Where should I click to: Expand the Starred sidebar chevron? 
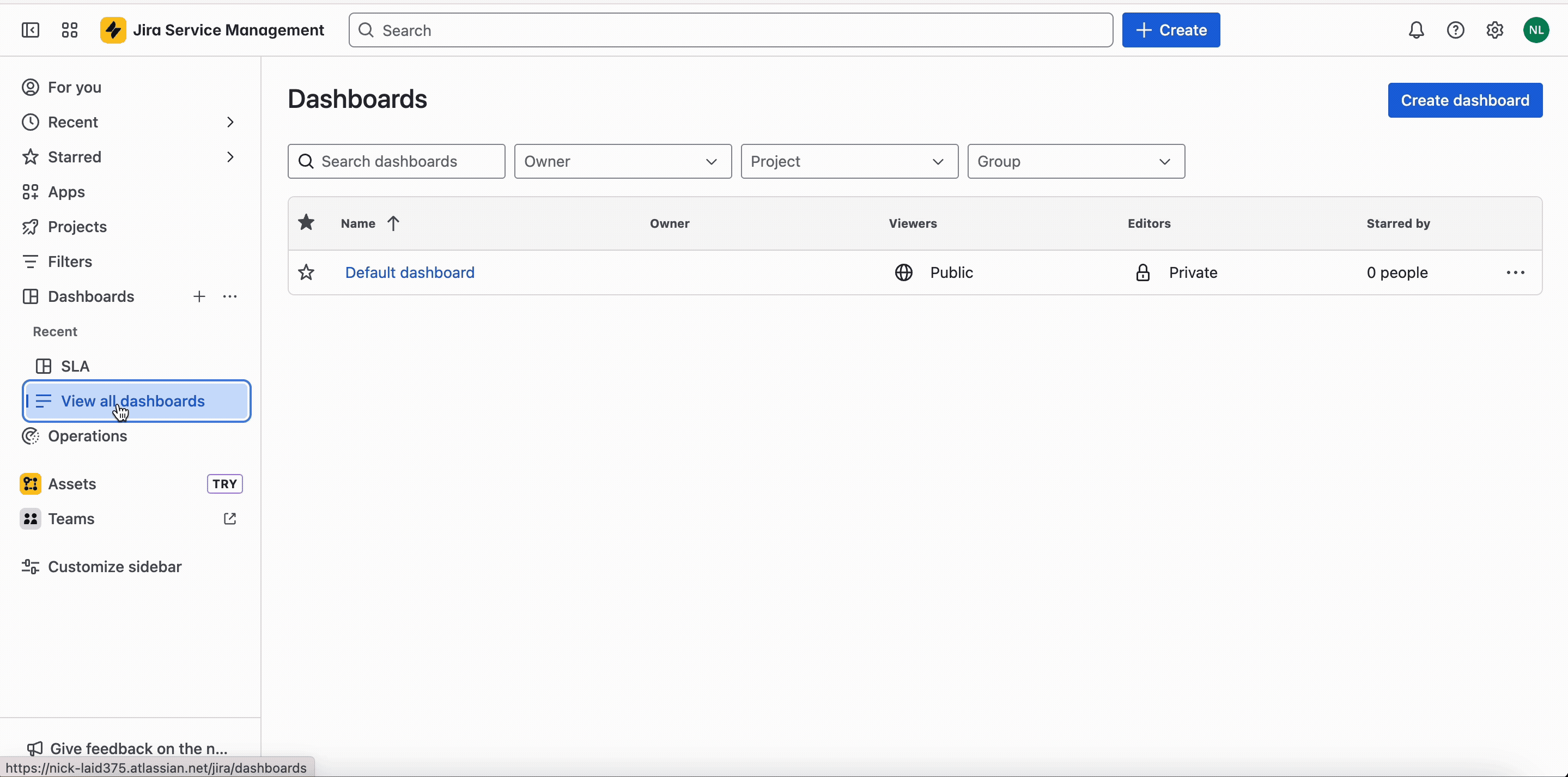[230, 157]
